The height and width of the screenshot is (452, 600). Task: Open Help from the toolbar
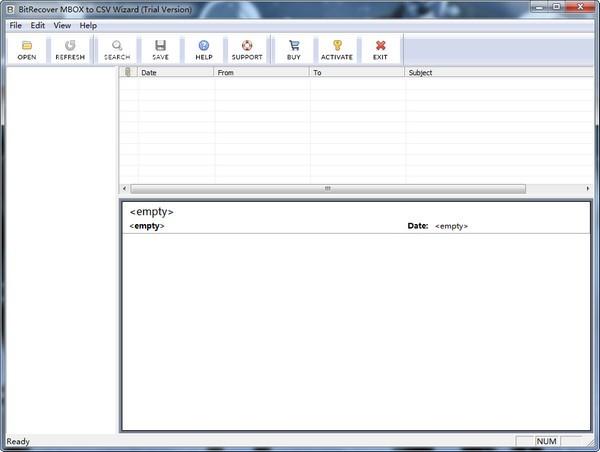pyautogui.click(x=204, y=46)
